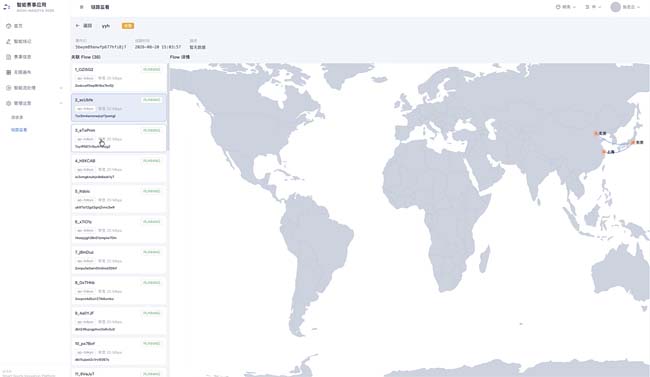
Task: Click the sidebar item icon above the gear item
Action: pyautogui.click(x=8, y=88)
